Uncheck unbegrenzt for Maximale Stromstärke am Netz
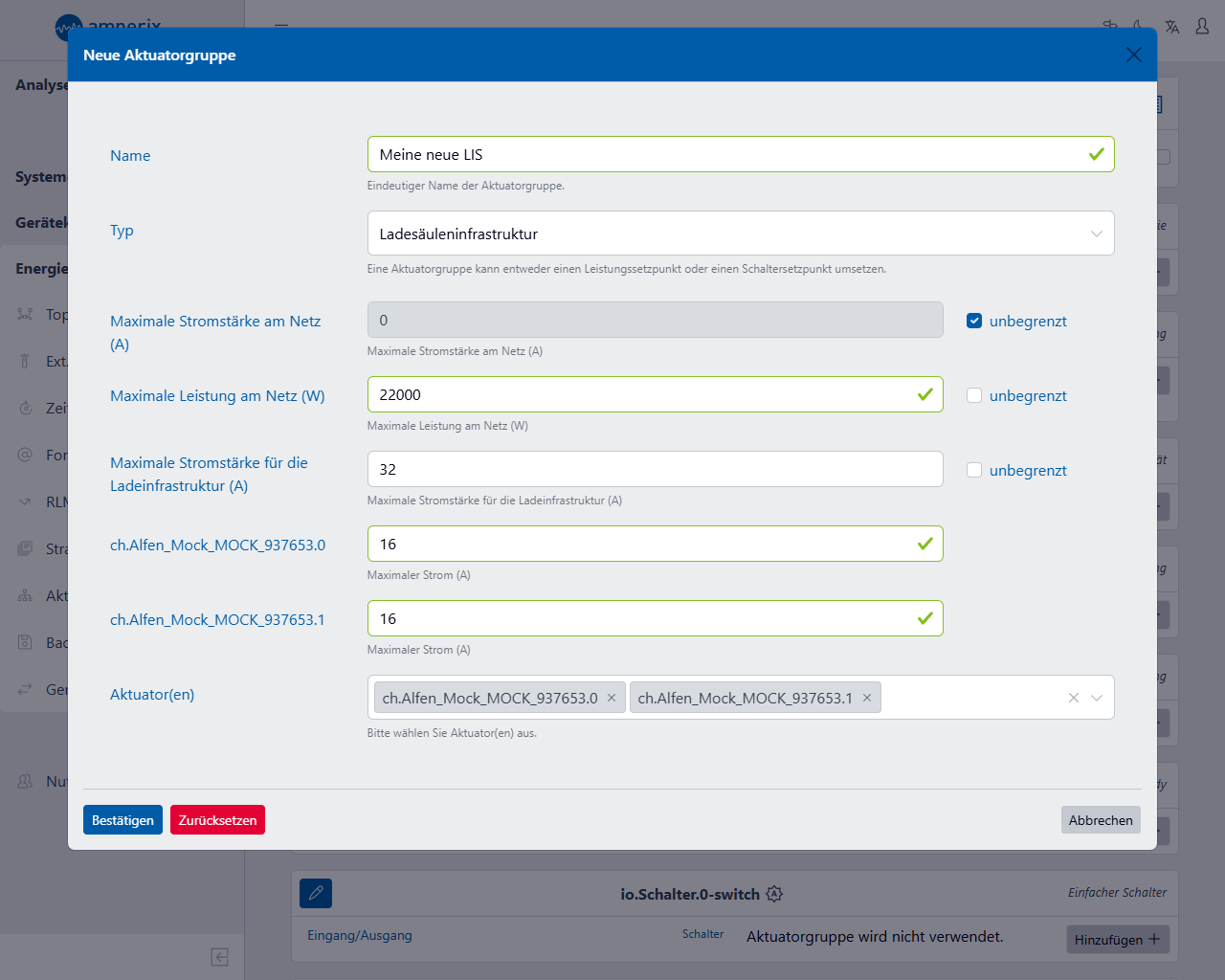This screenshot has width=1225, height=980. click(974, 321)
